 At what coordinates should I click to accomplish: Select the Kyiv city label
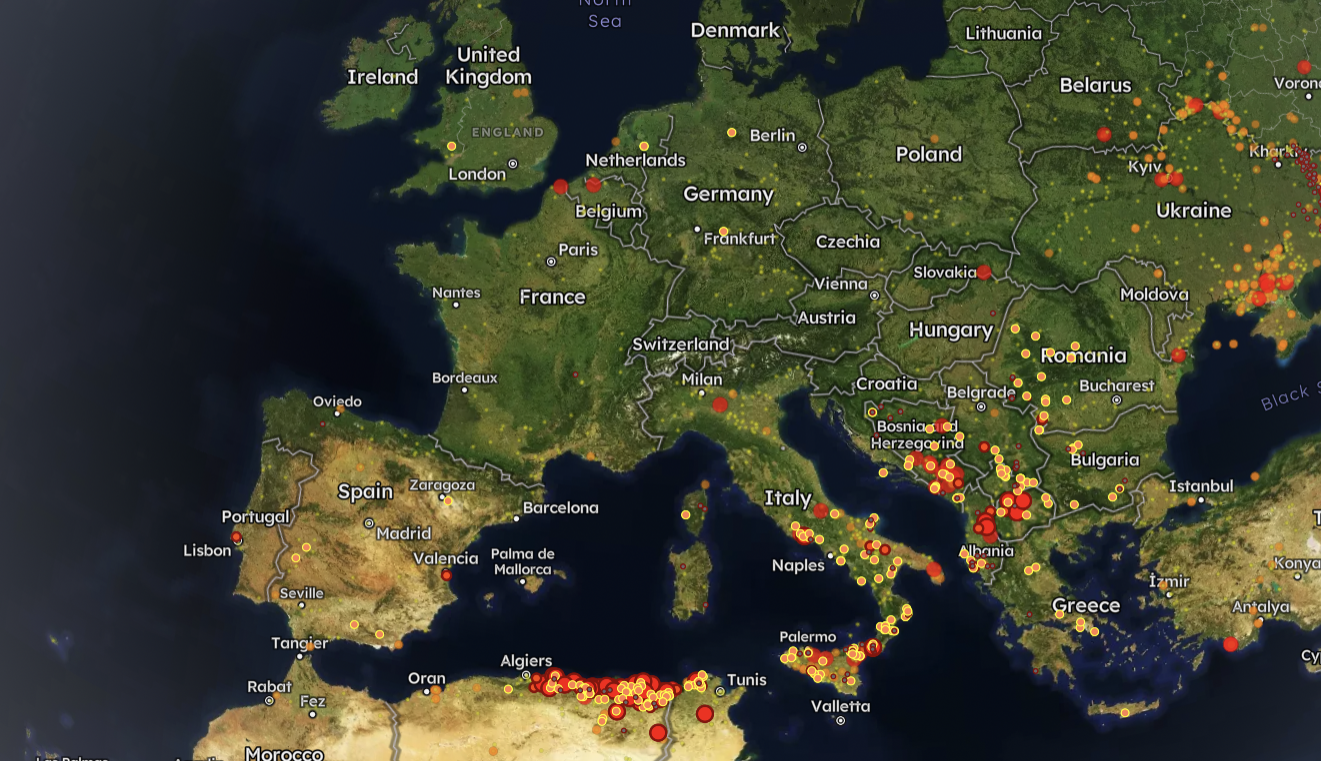[1144, 166]
